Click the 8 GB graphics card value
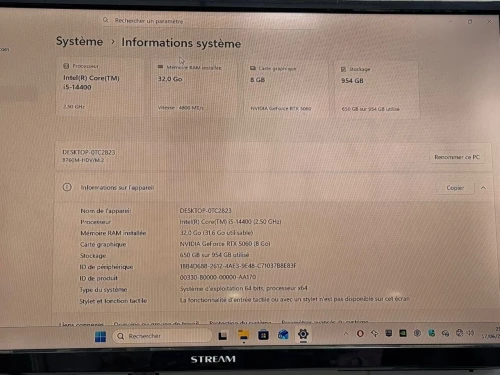 257,80
